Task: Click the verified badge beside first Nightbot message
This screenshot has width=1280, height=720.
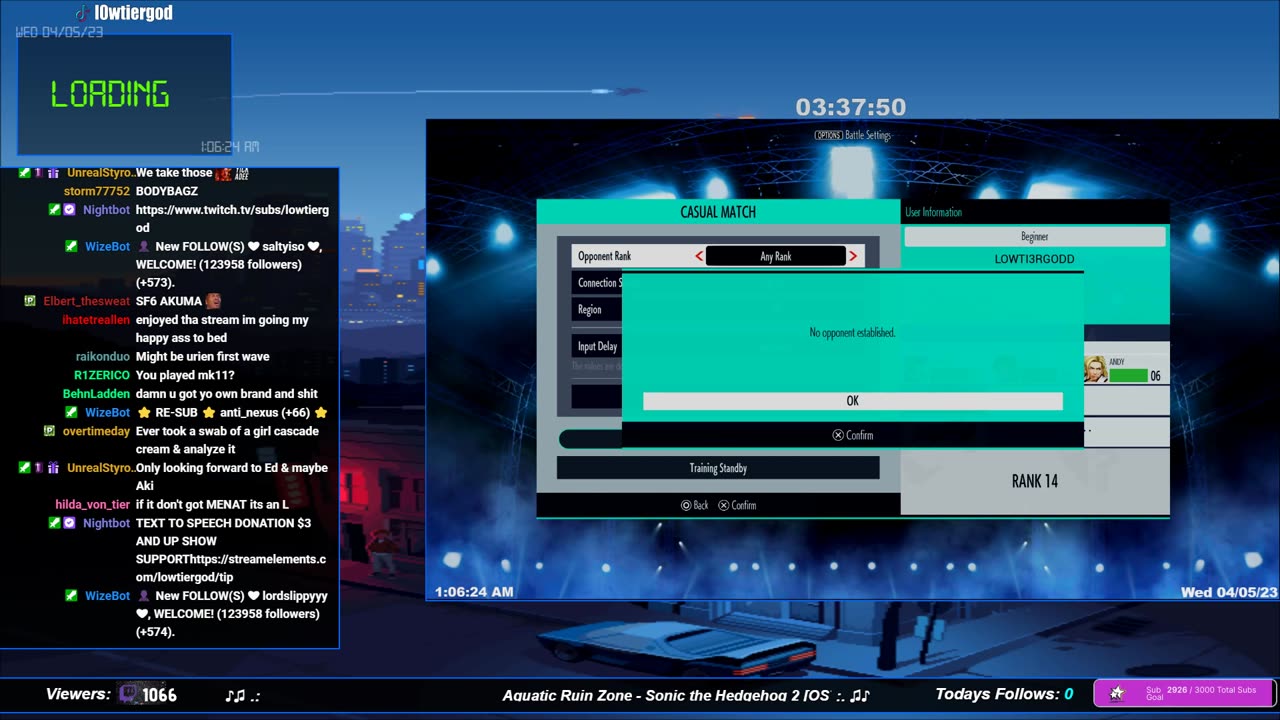Action: [70, 210]
